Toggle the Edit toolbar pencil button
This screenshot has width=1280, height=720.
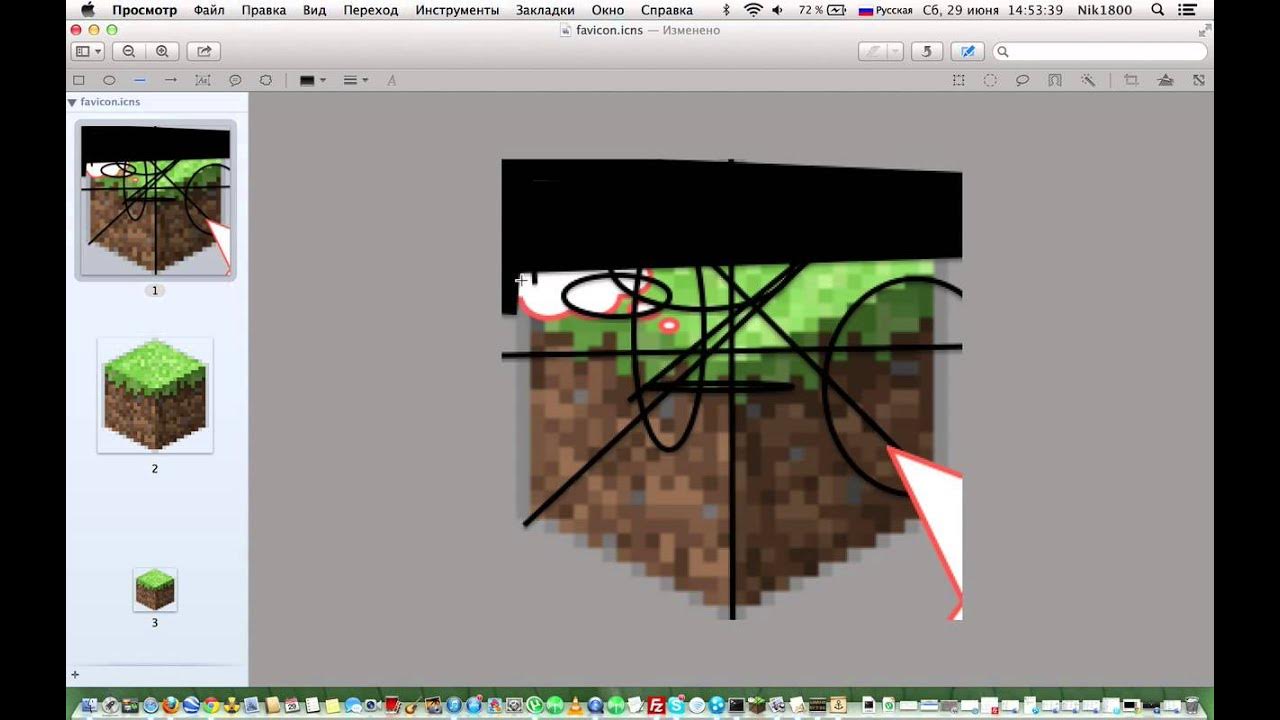967,51
